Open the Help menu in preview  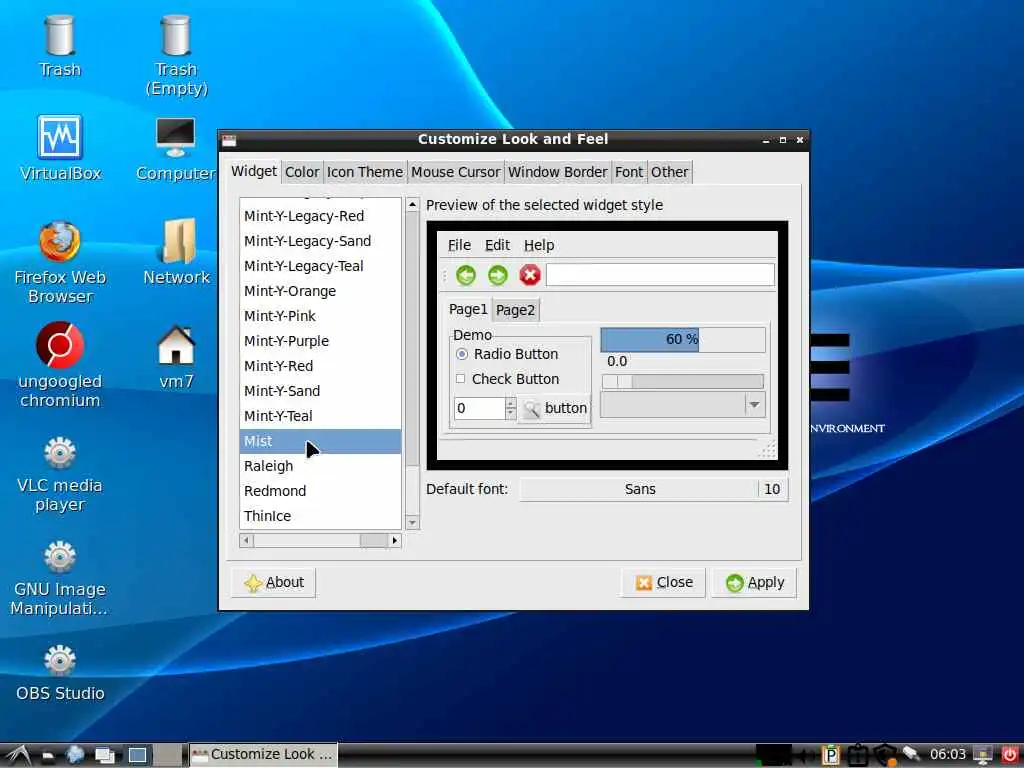click(x=539, y=246)
